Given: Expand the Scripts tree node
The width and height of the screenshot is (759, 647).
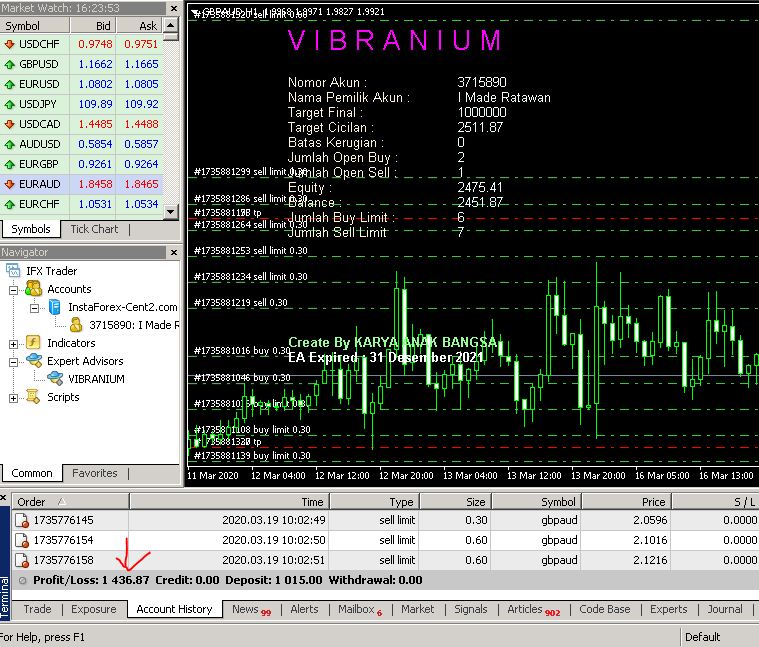Looking at the screenshot, I should point(15,397).
